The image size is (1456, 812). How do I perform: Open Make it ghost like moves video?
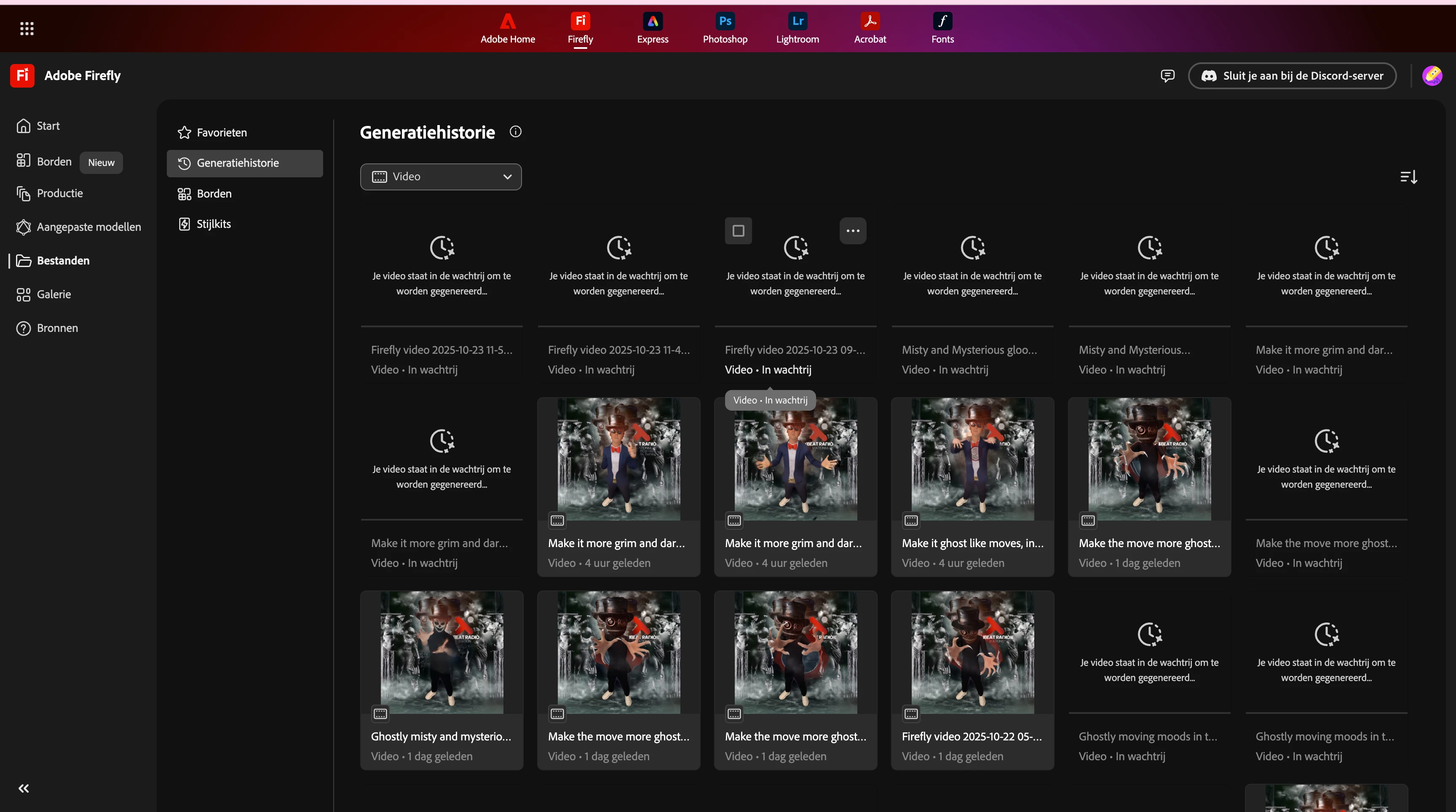972,459
